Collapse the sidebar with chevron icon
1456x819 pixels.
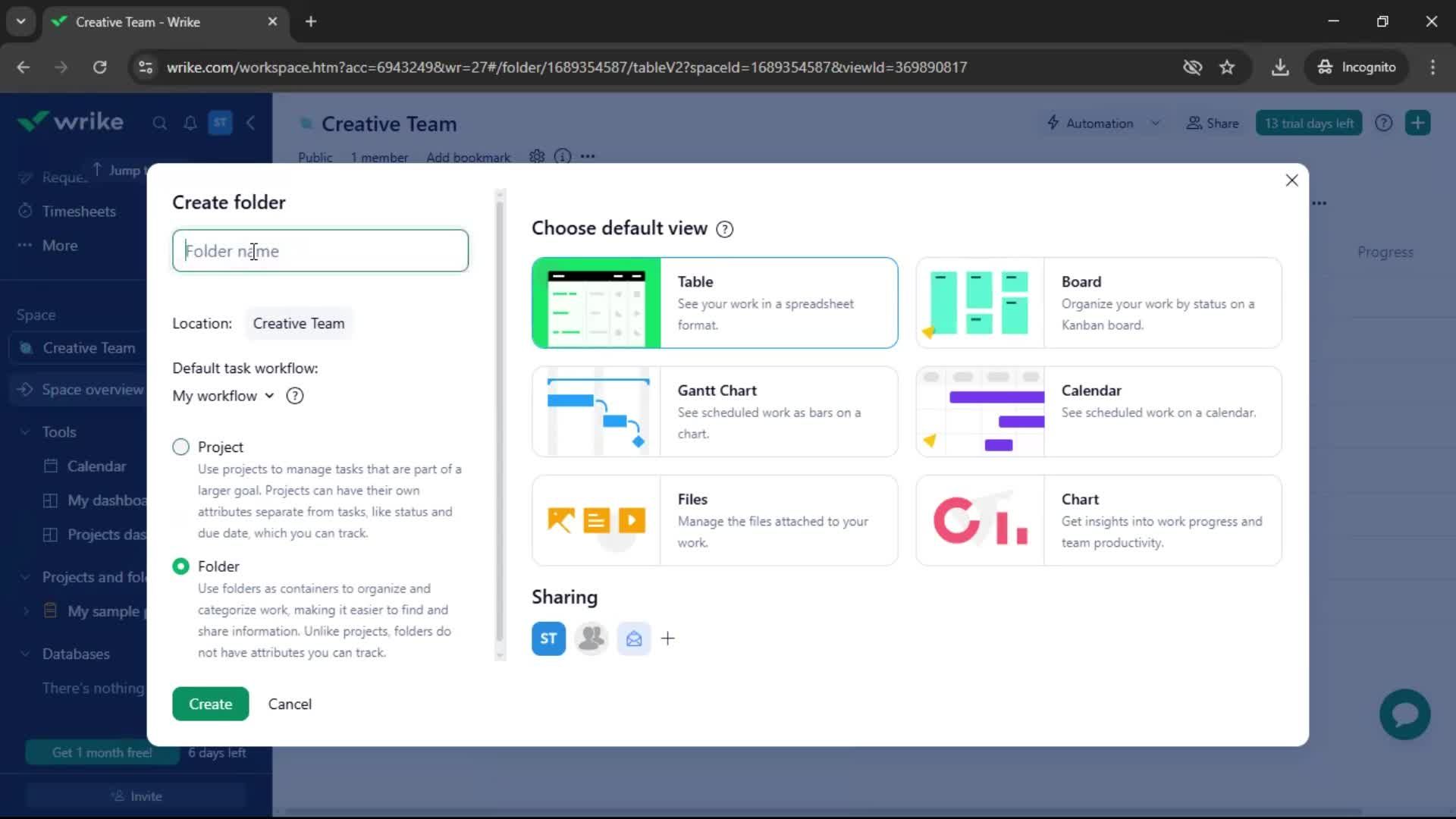[x=251, y=123]
